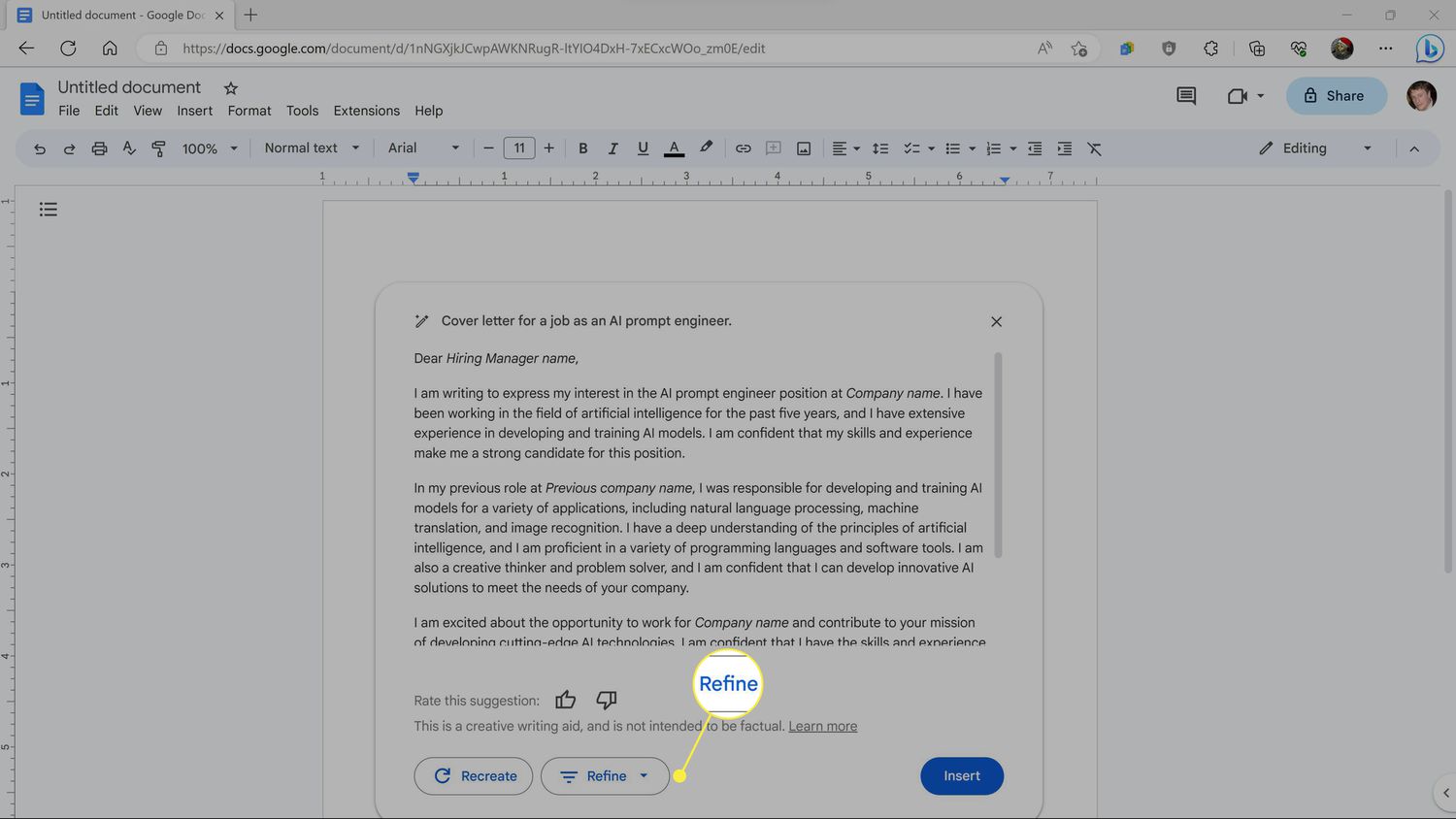The image size is (1456, 819).
Task: Click thumbs up to rate suggestion
Action: click(x=566, y=700)
